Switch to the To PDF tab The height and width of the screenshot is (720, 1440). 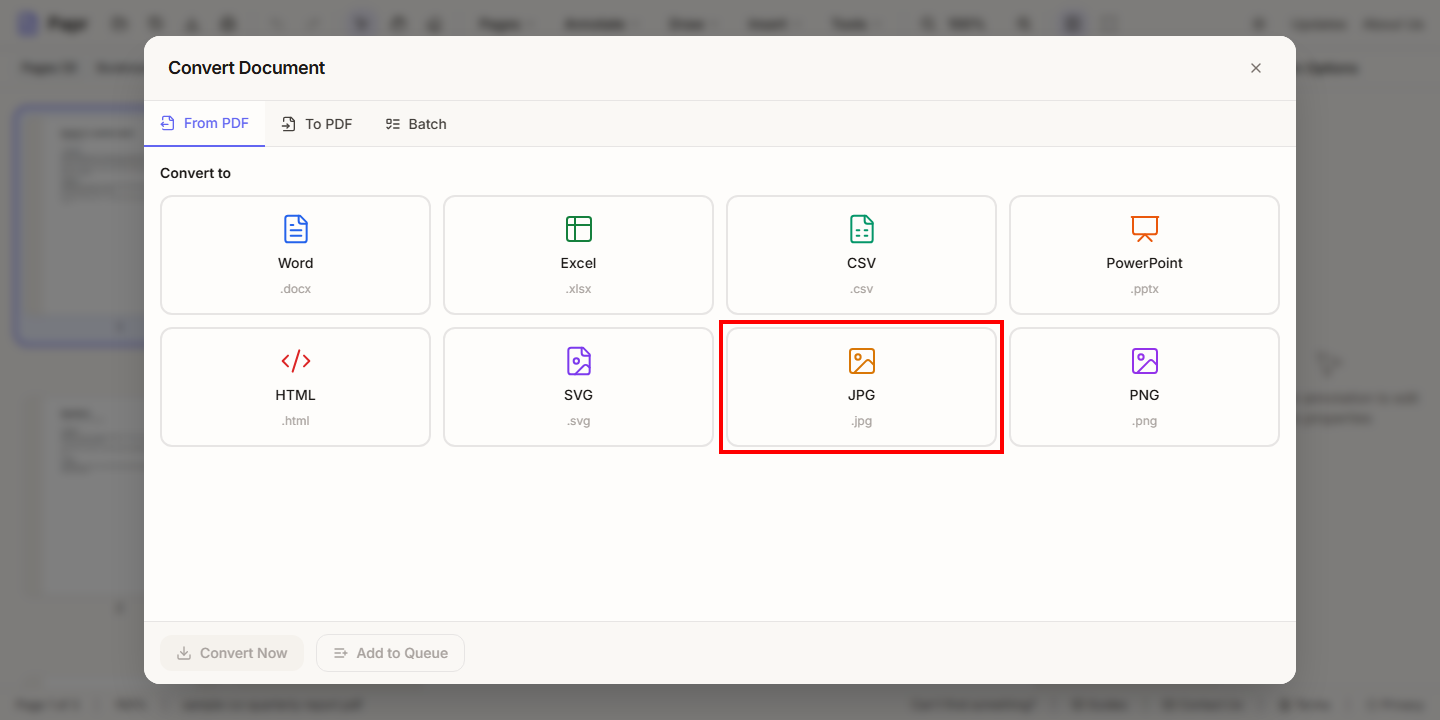[317, 124]
